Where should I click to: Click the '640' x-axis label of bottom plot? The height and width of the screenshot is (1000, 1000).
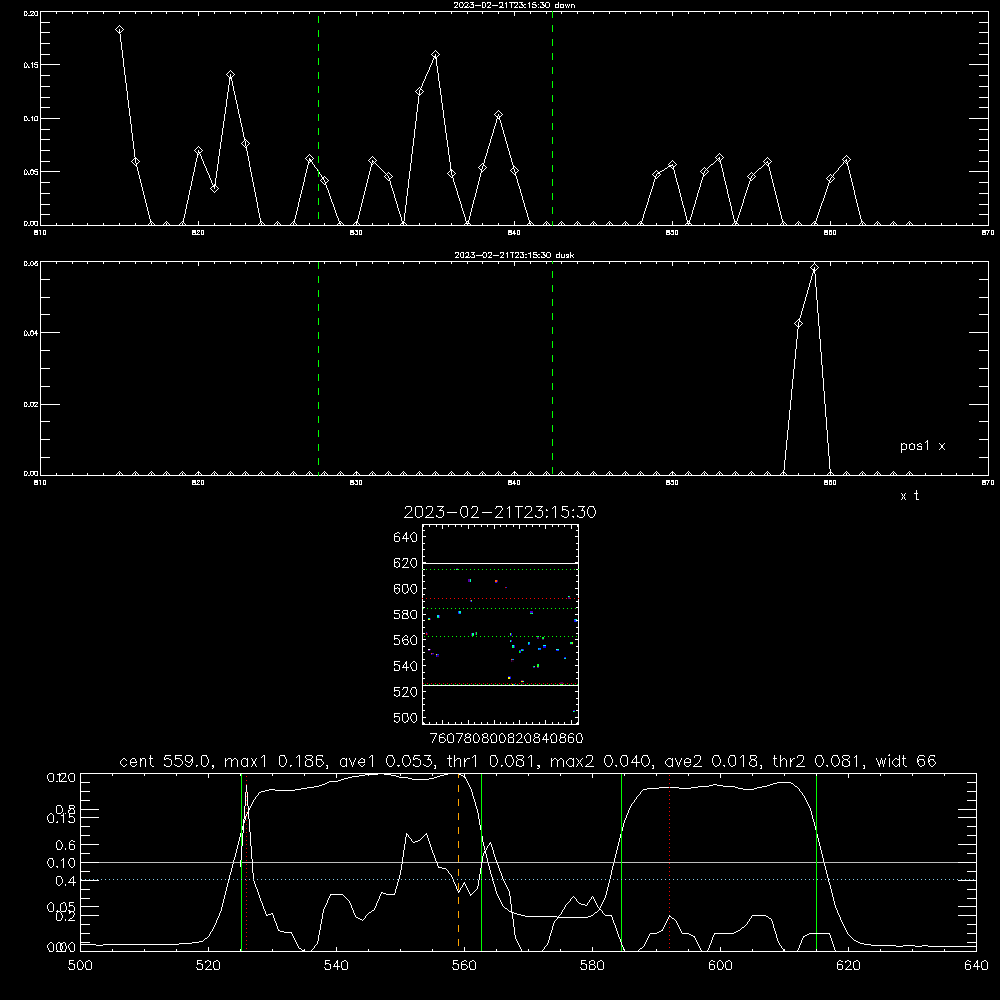click(x=976, y=966)
